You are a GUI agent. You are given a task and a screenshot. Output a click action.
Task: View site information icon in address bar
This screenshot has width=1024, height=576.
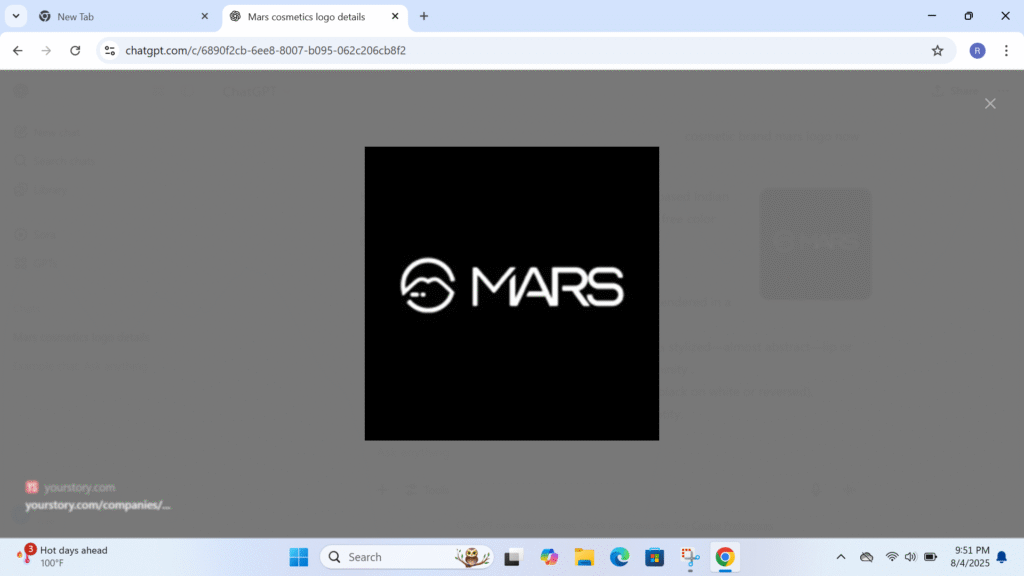[110, 50]
